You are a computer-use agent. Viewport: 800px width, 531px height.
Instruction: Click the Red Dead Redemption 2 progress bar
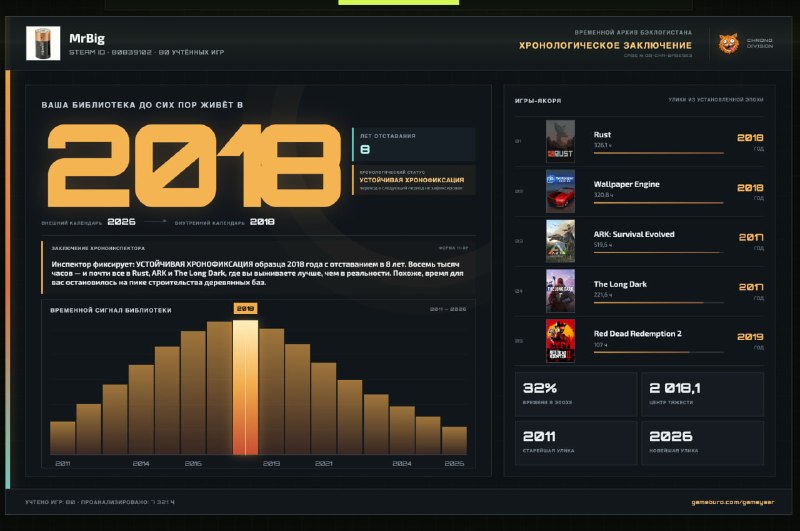click(x=659, y=352)
